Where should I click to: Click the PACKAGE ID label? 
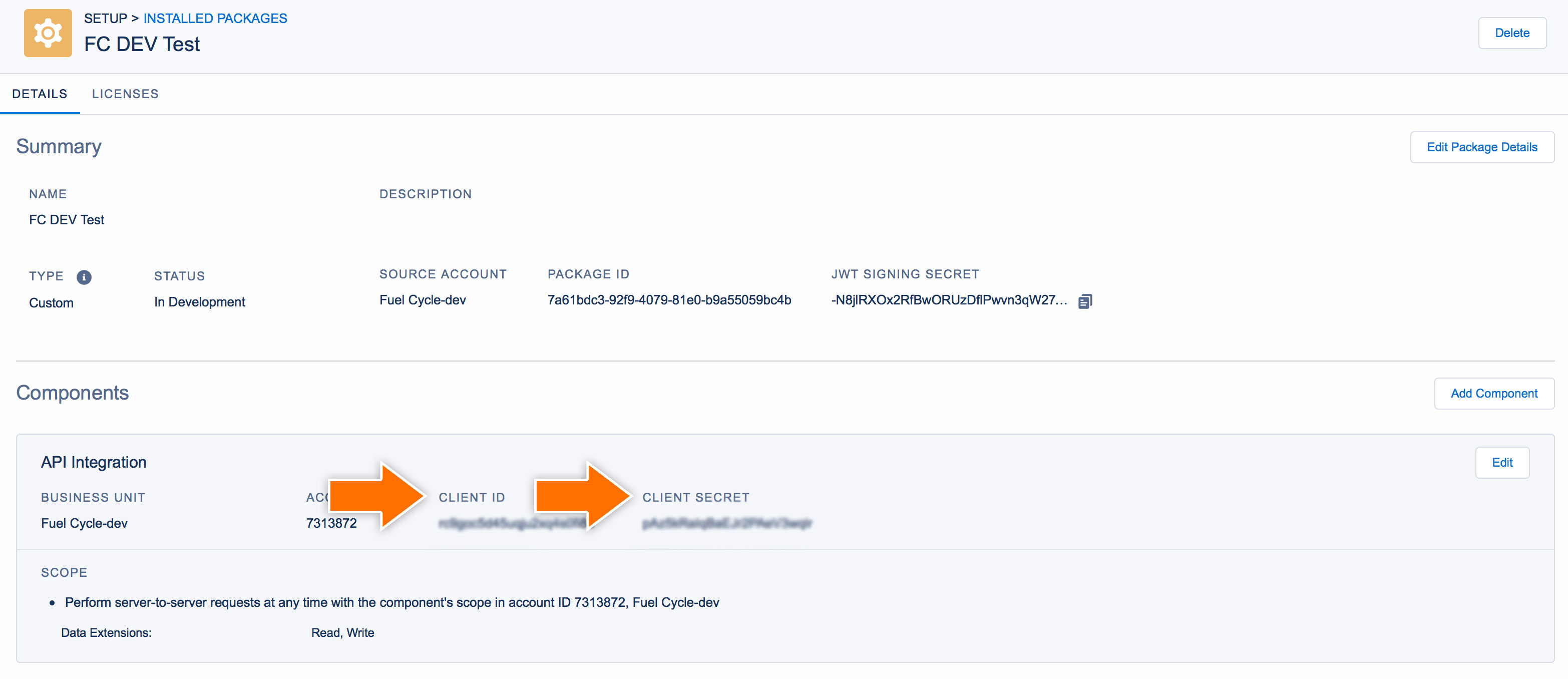pos(588,274)
